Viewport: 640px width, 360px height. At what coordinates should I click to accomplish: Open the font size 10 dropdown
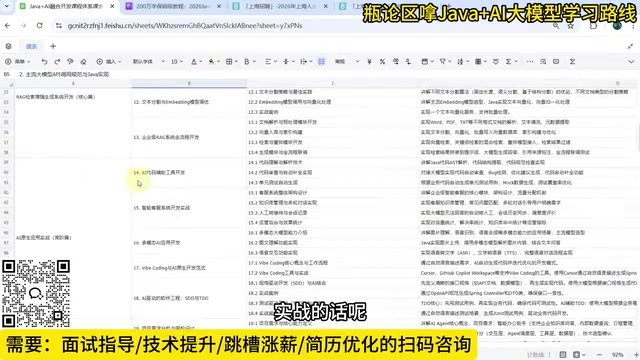point(177,62)
